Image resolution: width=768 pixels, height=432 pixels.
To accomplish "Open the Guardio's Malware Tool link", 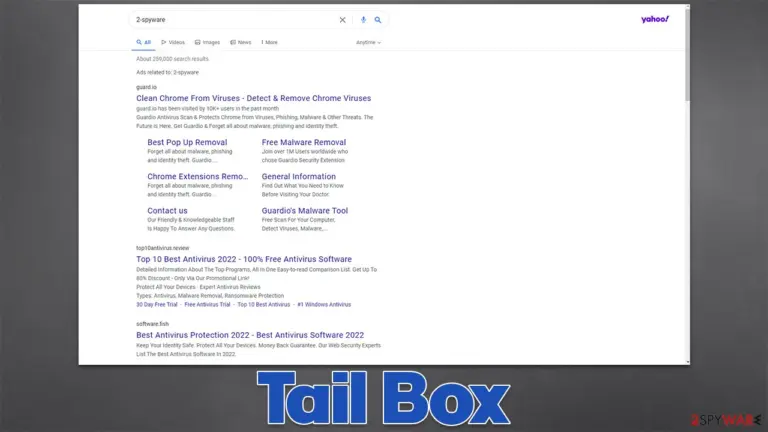I will pyautogui.click(x=305, y=211).
